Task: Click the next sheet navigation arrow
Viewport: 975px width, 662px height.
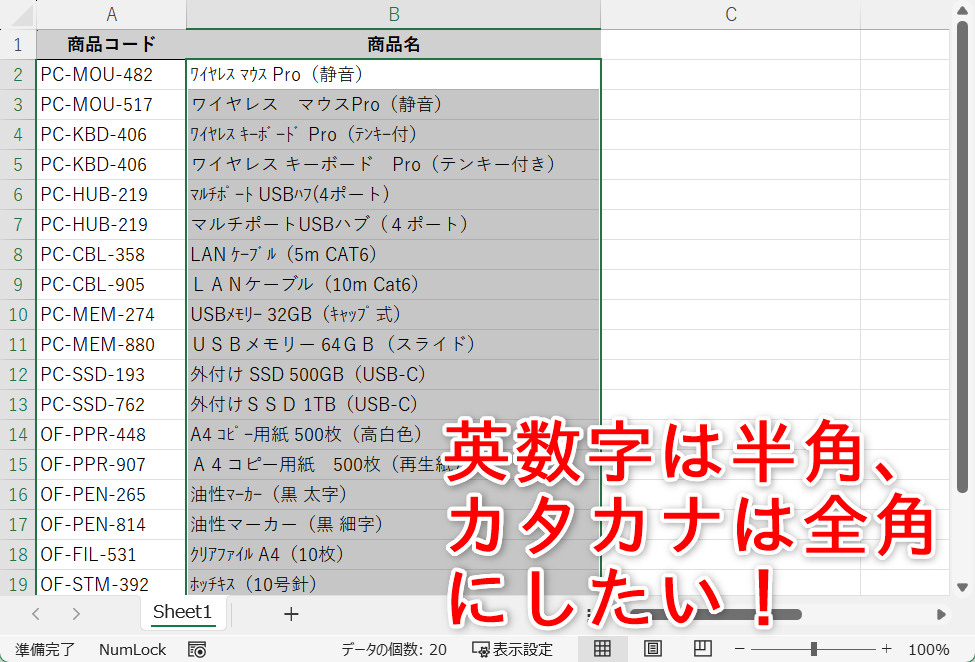Action: click(77, 613)
